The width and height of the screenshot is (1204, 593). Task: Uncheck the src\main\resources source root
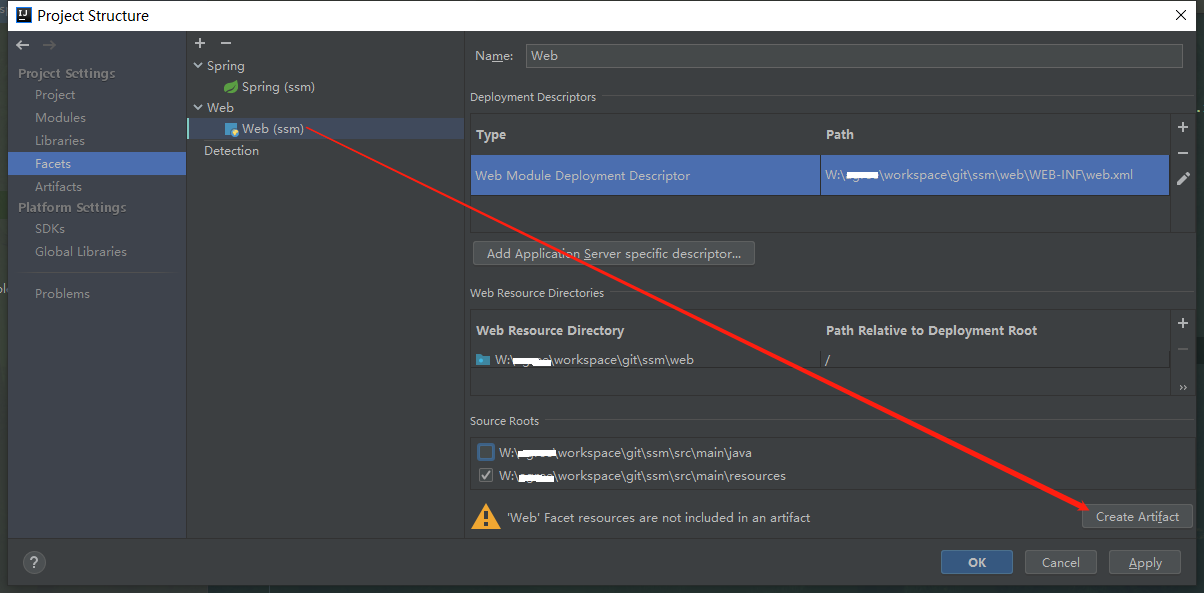[x=486, y=475]
